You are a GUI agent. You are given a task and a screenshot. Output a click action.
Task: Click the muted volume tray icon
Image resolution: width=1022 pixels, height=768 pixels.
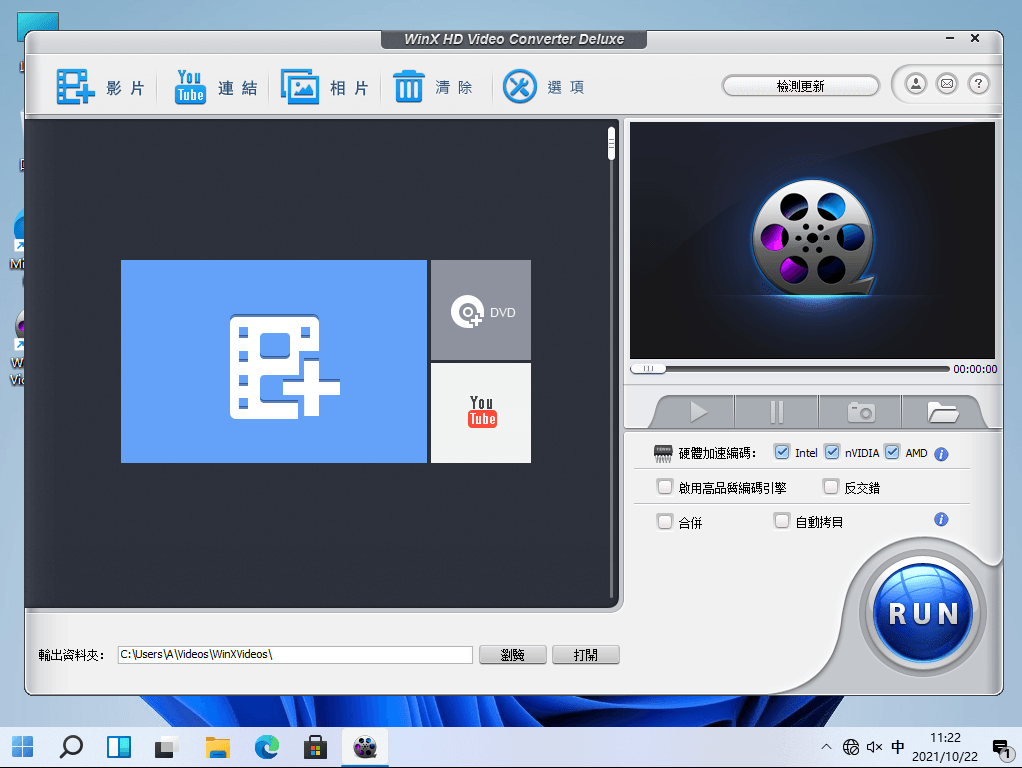pos(874,747)
